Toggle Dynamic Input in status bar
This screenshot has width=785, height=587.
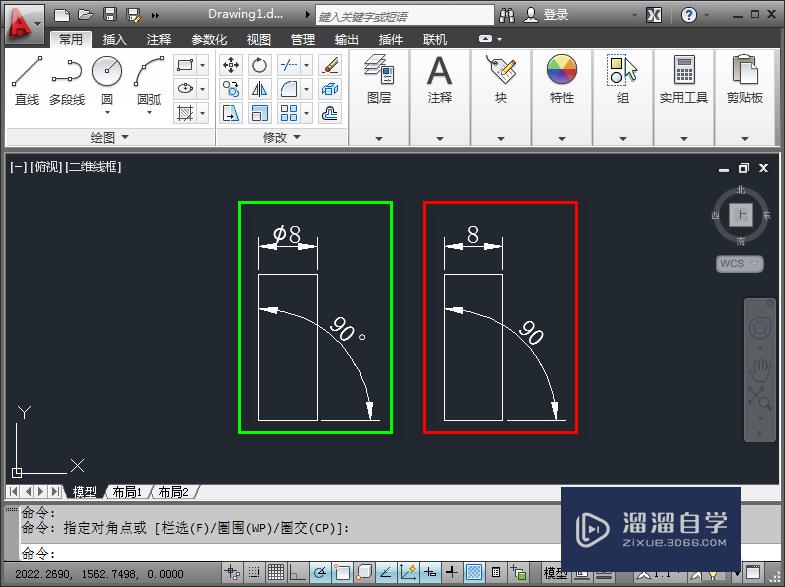[x=430, y=572]
